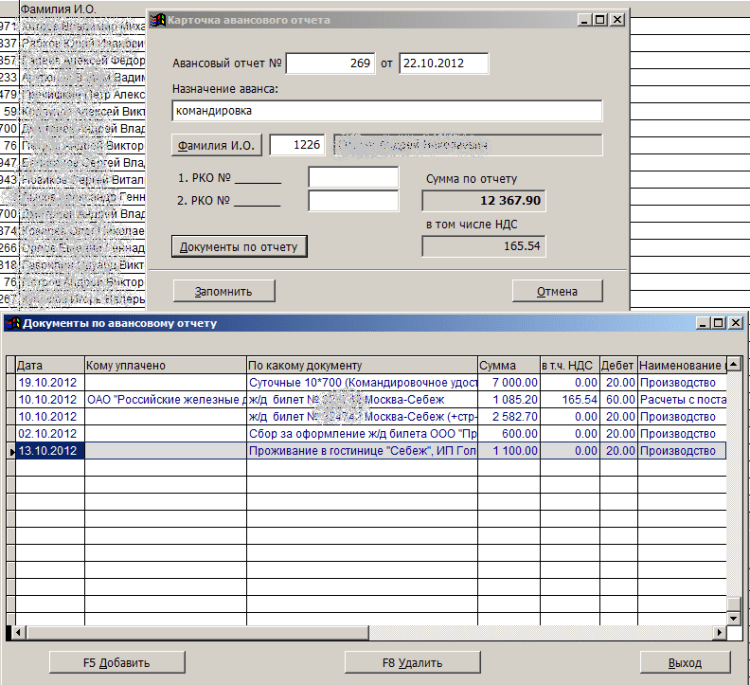This screenshot has height=685, width=750.
Task: Click the 1. РКО № input field
Action: coord(353,177)
